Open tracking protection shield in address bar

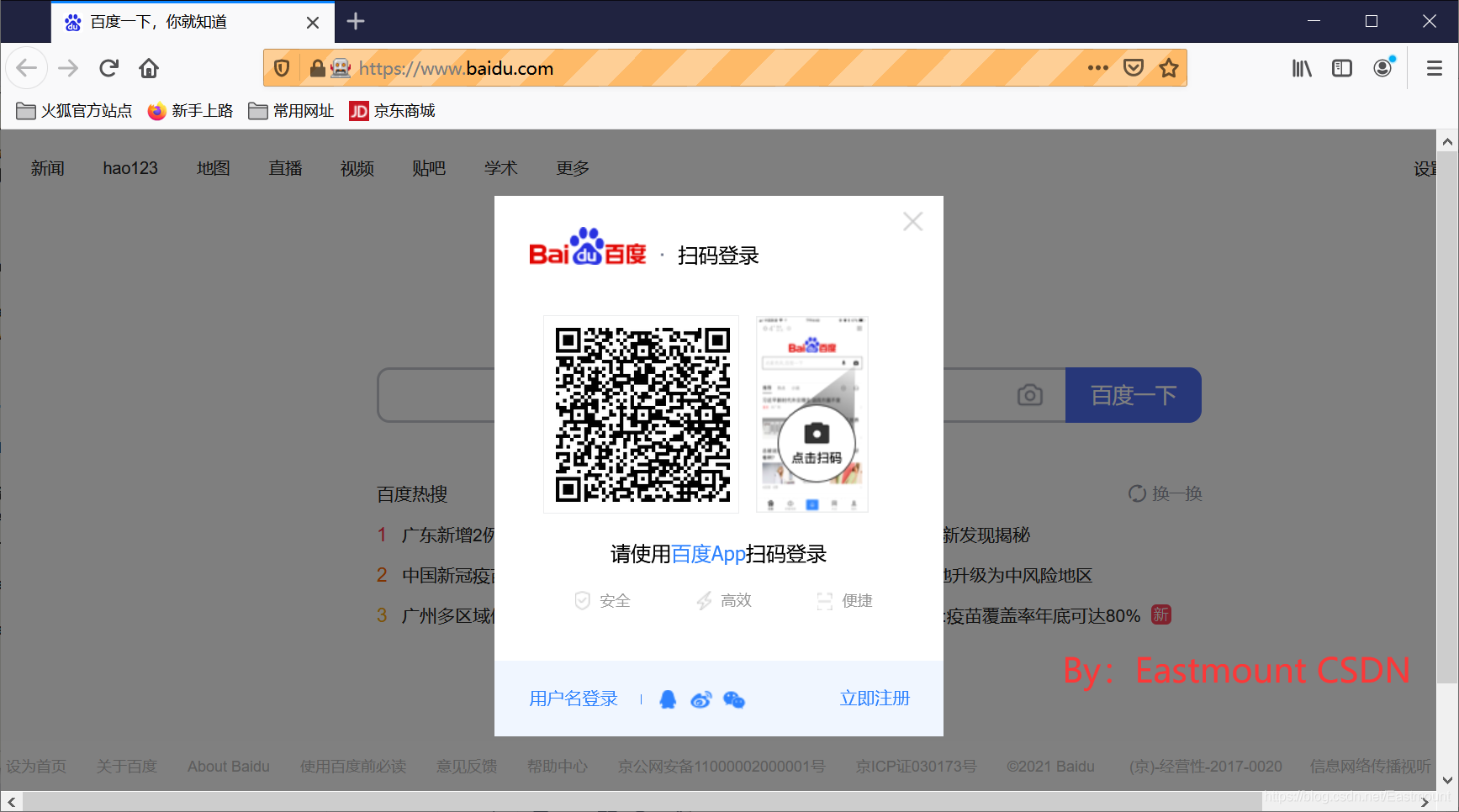point(282,68)
